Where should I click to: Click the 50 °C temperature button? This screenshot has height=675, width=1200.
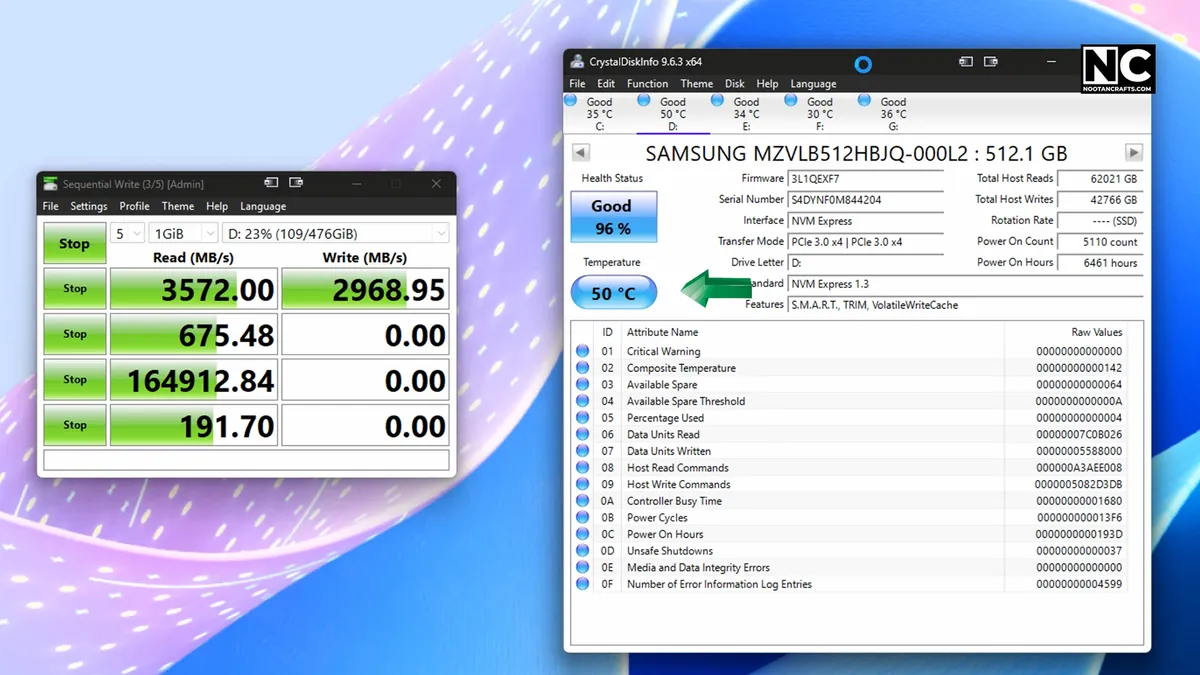tap(614, 293)
